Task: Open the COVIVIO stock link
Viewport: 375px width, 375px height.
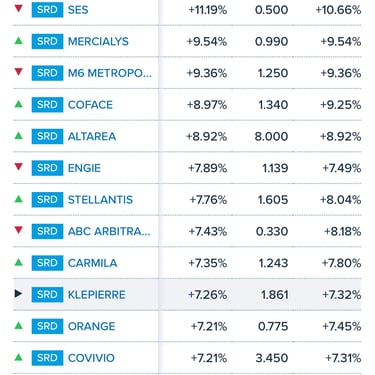Action: point(91,358)
